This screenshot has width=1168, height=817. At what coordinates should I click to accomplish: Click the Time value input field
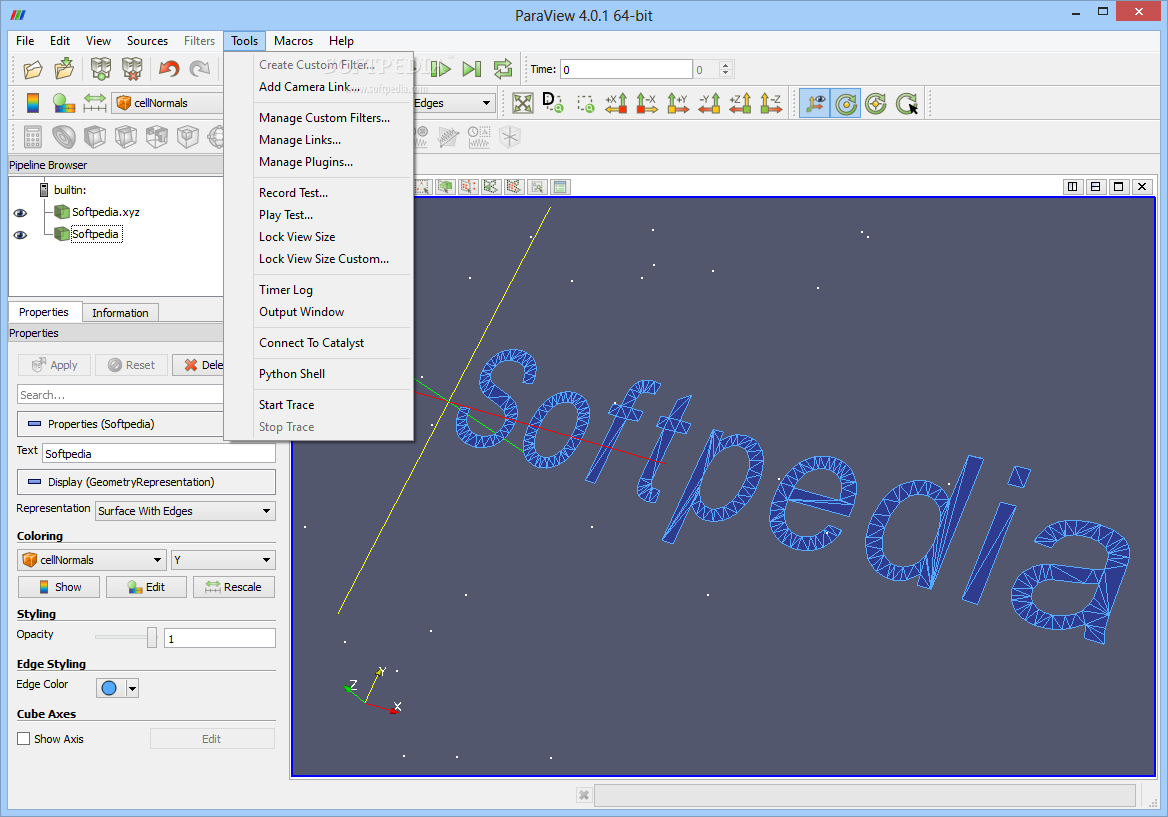626,69
